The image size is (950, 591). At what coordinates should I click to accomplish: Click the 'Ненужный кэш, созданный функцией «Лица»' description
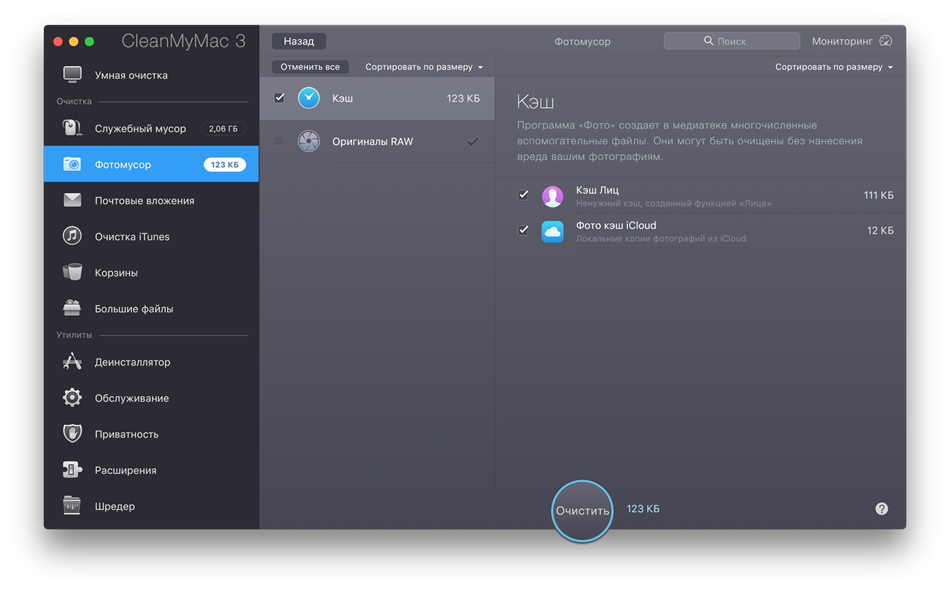pyautogui.click(x=673, y=204)
